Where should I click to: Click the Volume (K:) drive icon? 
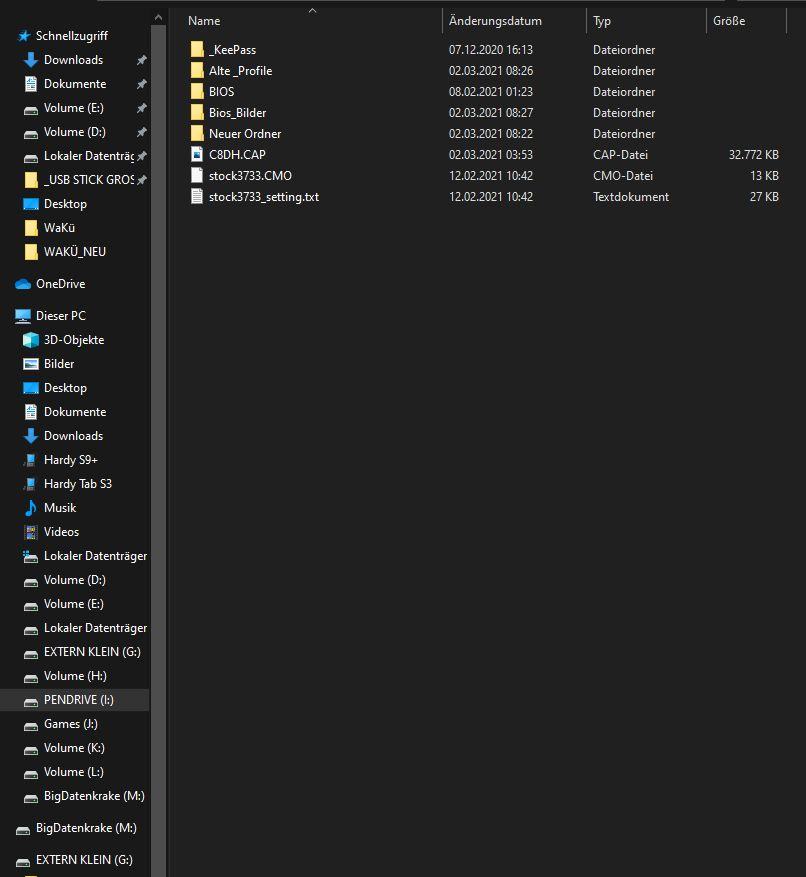coord(31,750)
